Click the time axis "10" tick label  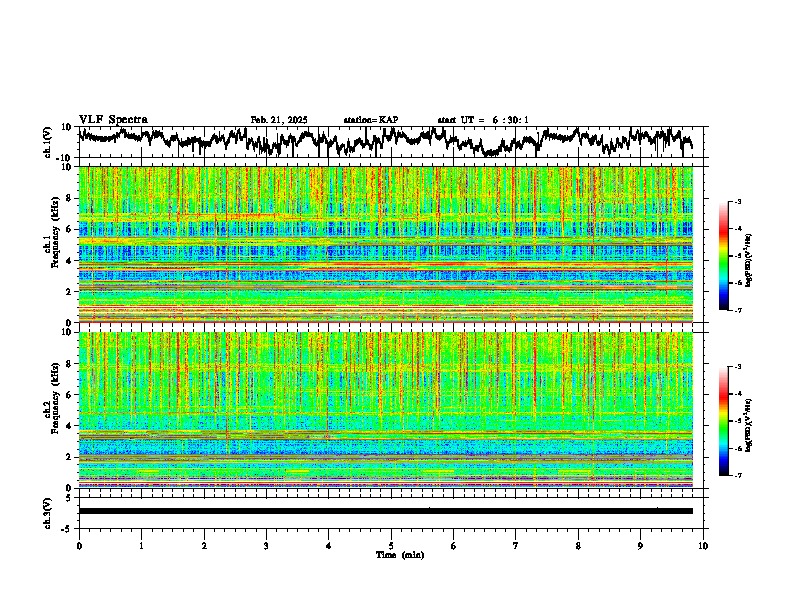pyautogui.click(x=703, y=546)
